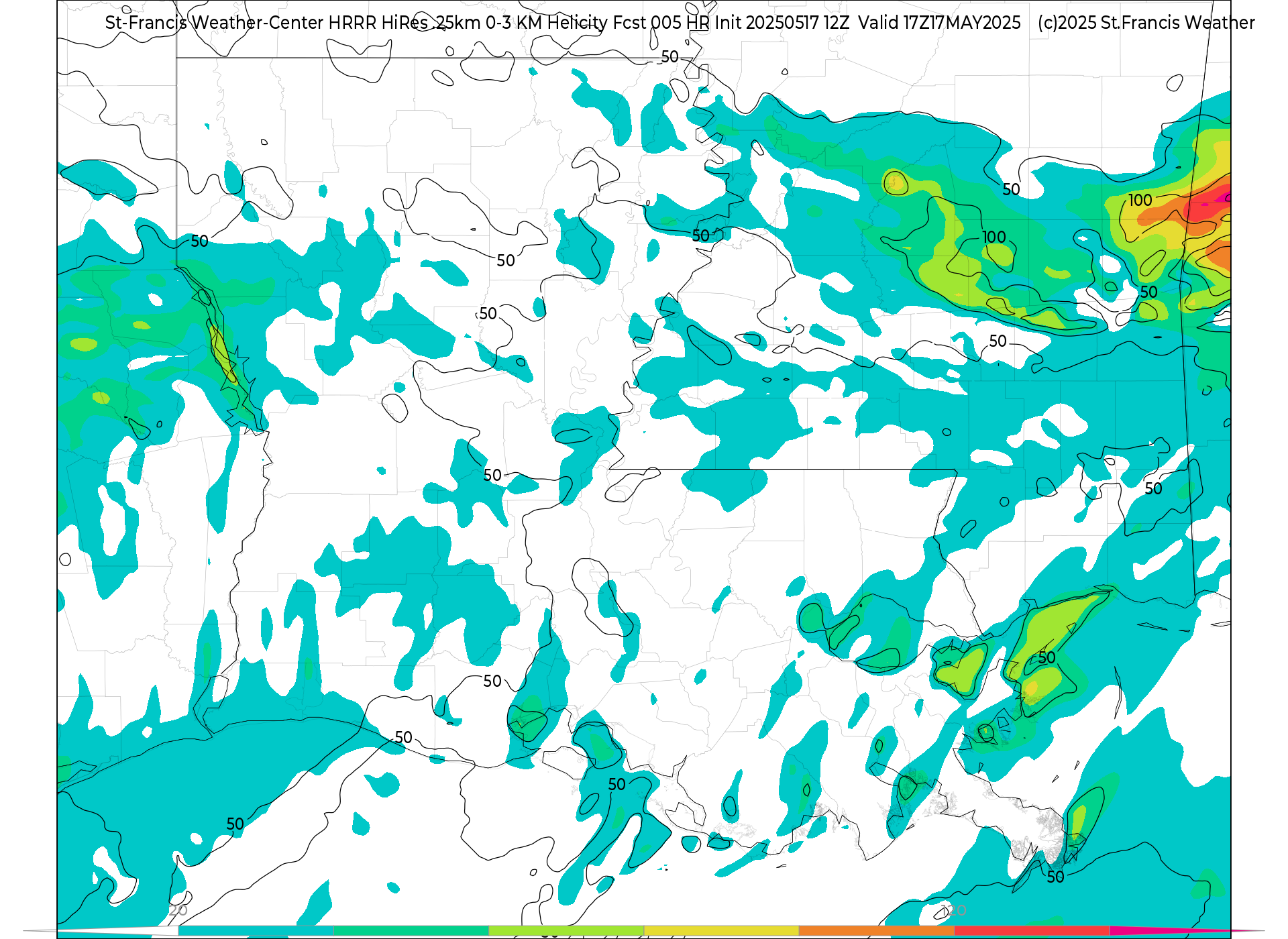The height and width of the screenshot is (939, 1288).
Task: Click the yellow segment of the color bar
Action: tap(721, 931)
